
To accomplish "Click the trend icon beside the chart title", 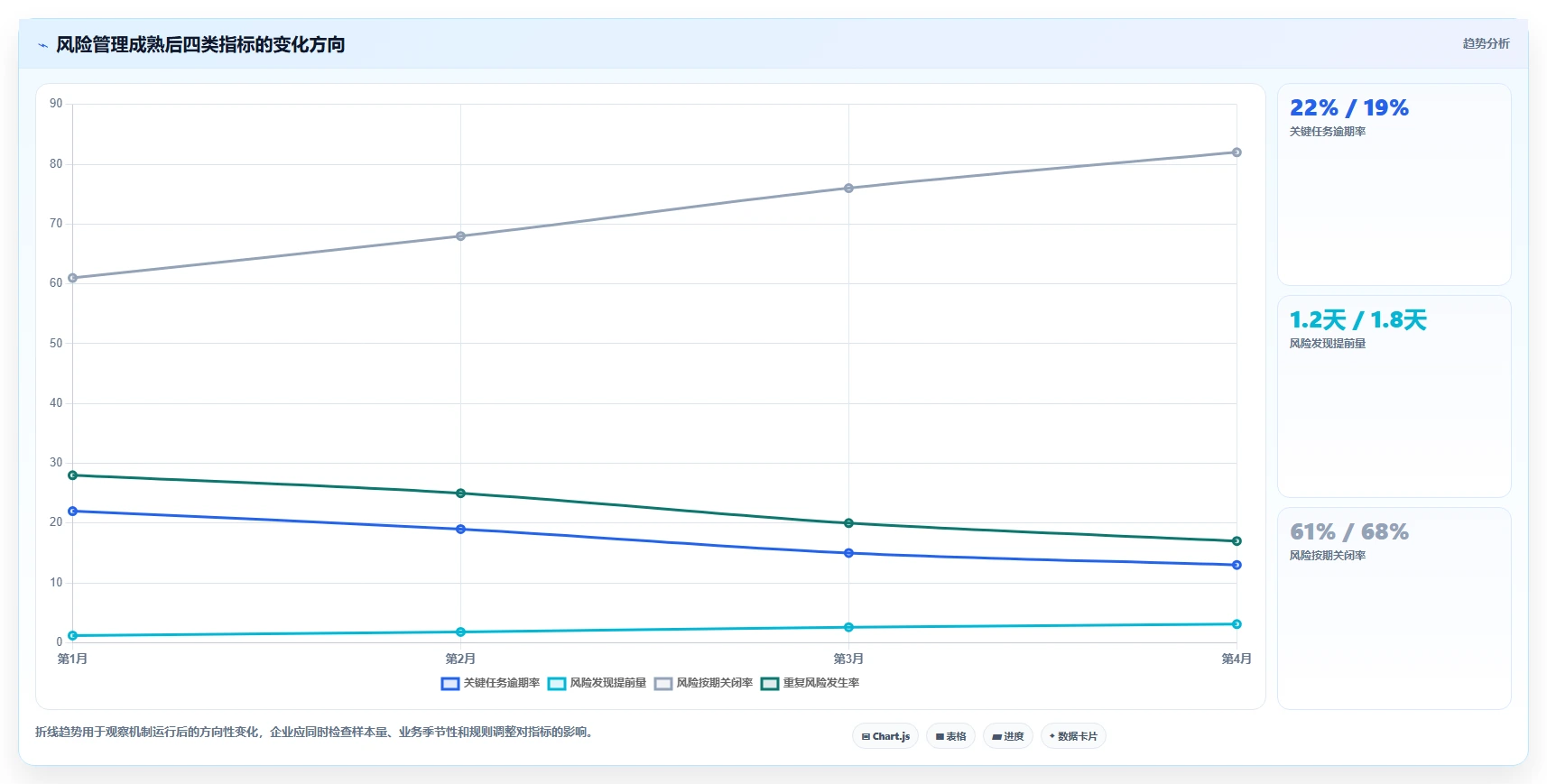I will tap(42, 45).
